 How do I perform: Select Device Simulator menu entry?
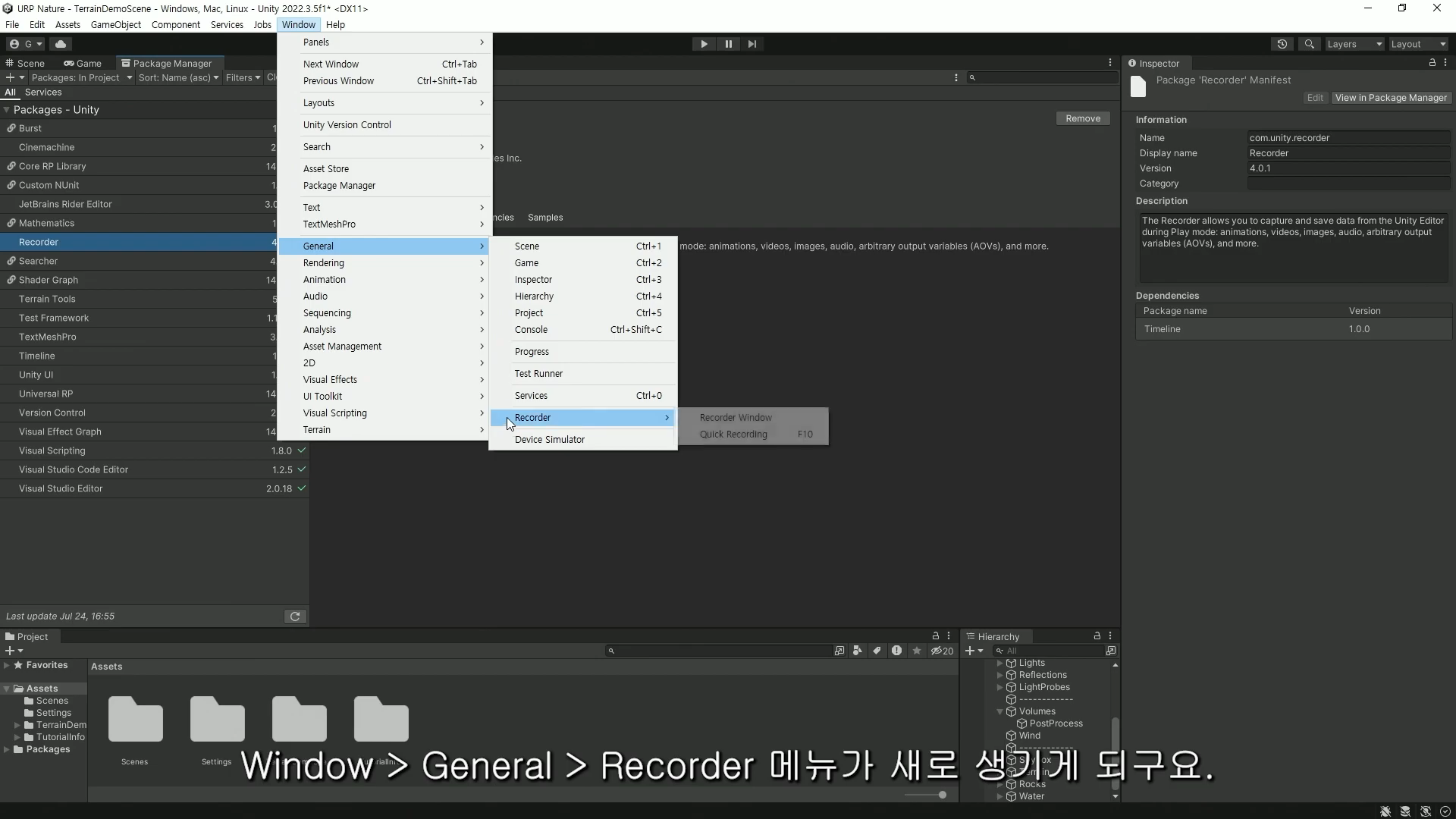(549, 440)
